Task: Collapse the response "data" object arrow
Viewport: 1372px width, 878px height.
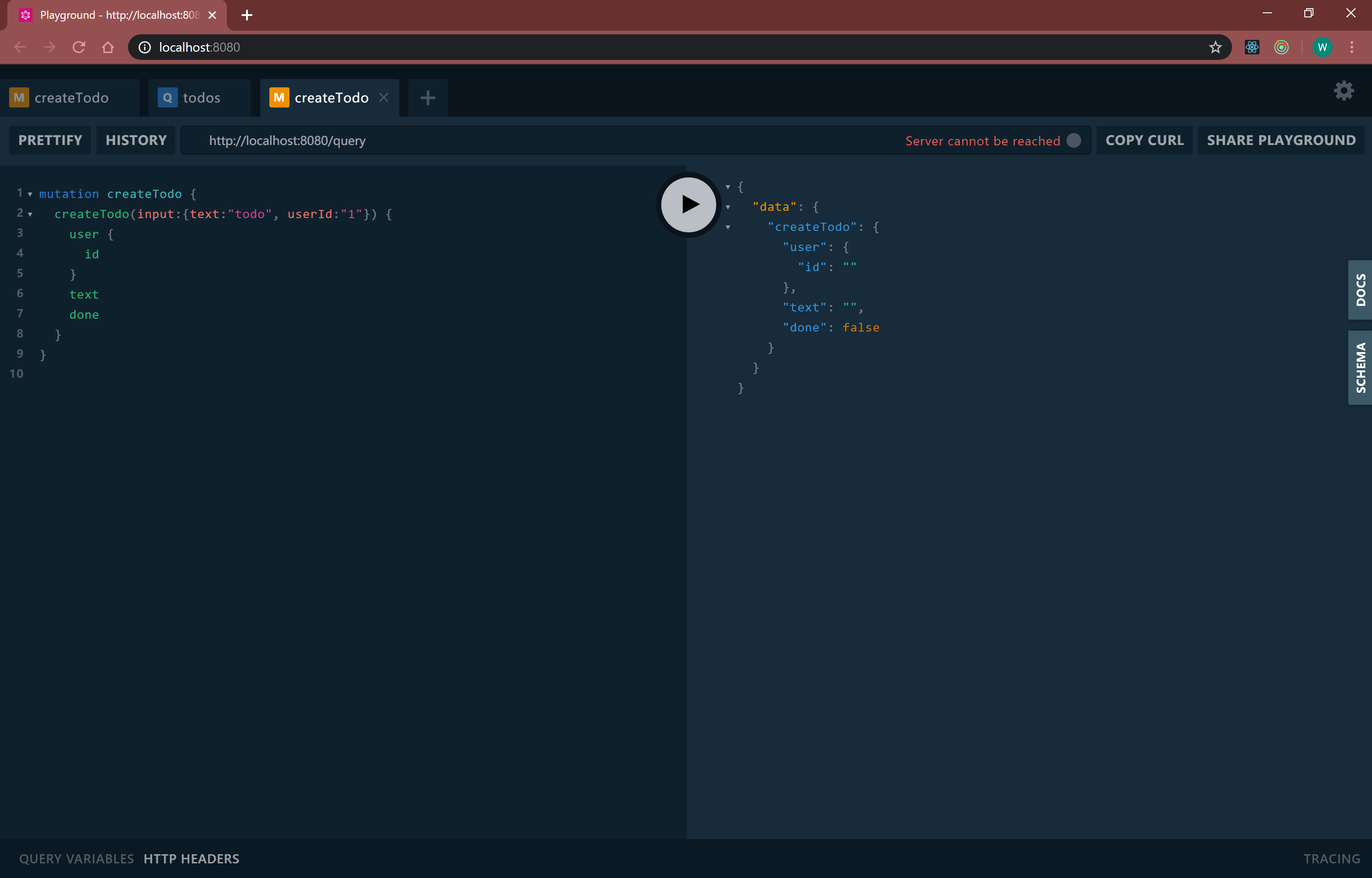Action: (x=728, y=207)
